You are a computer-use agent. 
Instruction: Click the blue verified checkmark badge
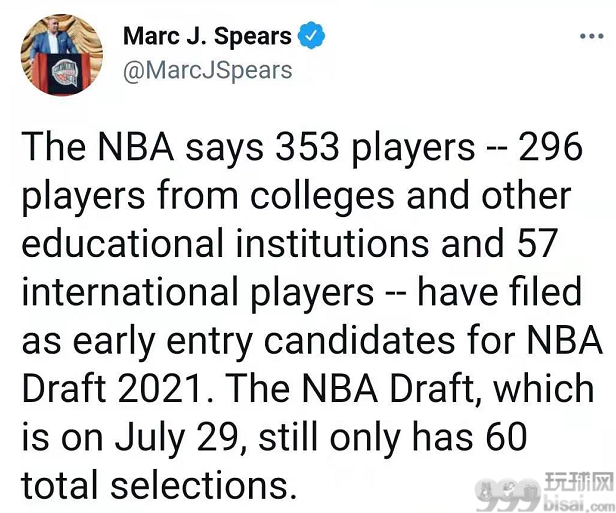pyautogui.click(x=311, y=36)
